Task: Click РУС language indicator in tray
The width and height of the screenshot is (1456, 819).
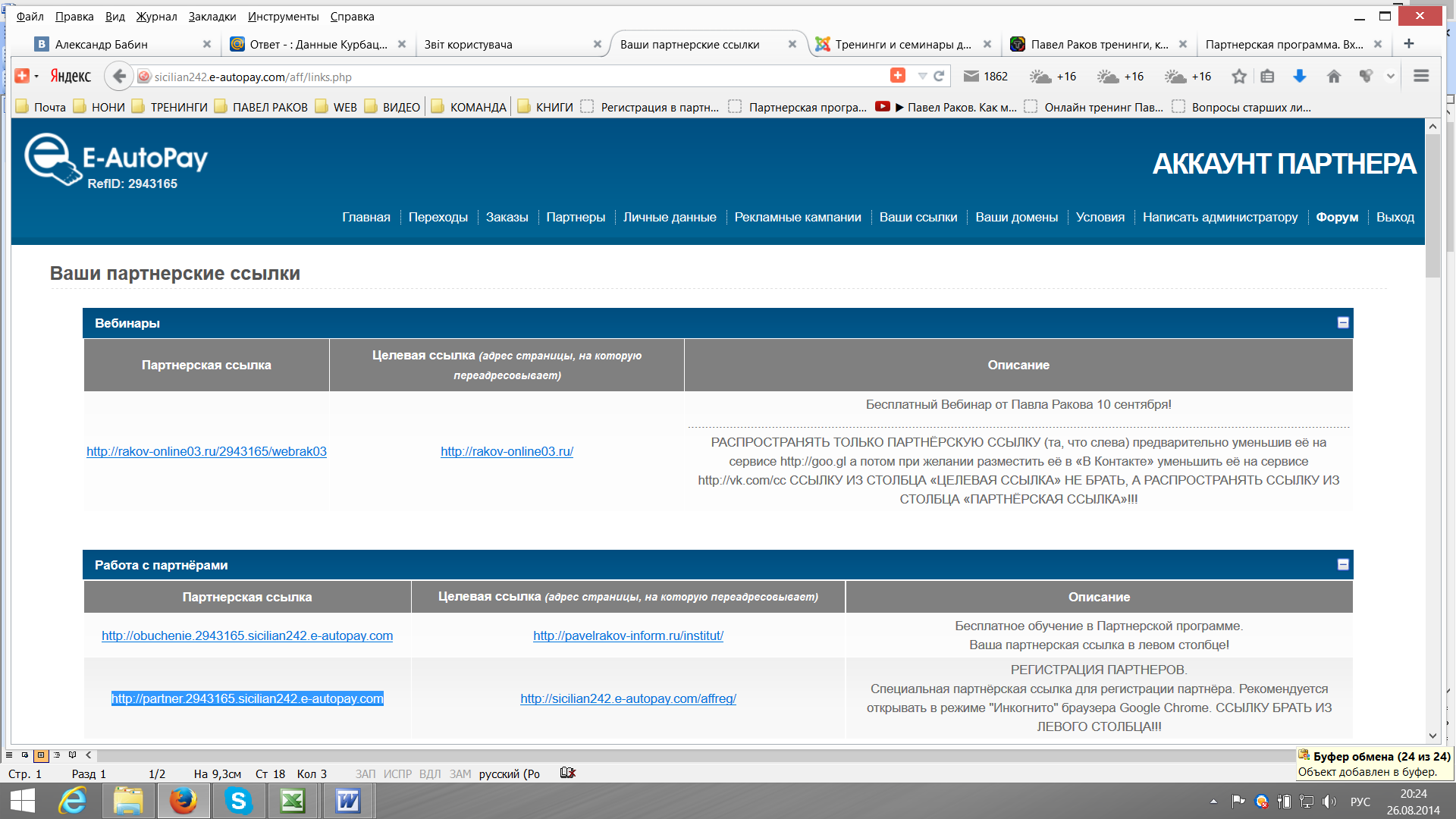Action: click(x=1360, y=802)
